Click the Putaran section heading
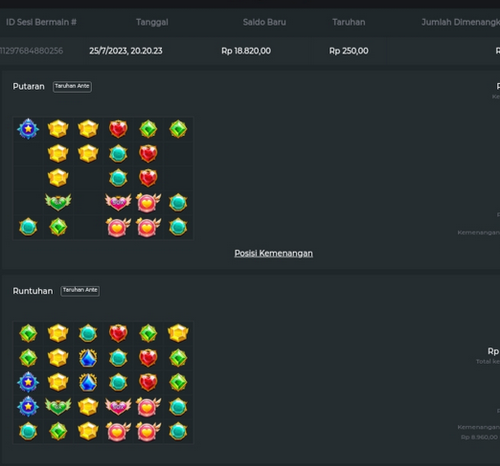 (x=28, y=86)
